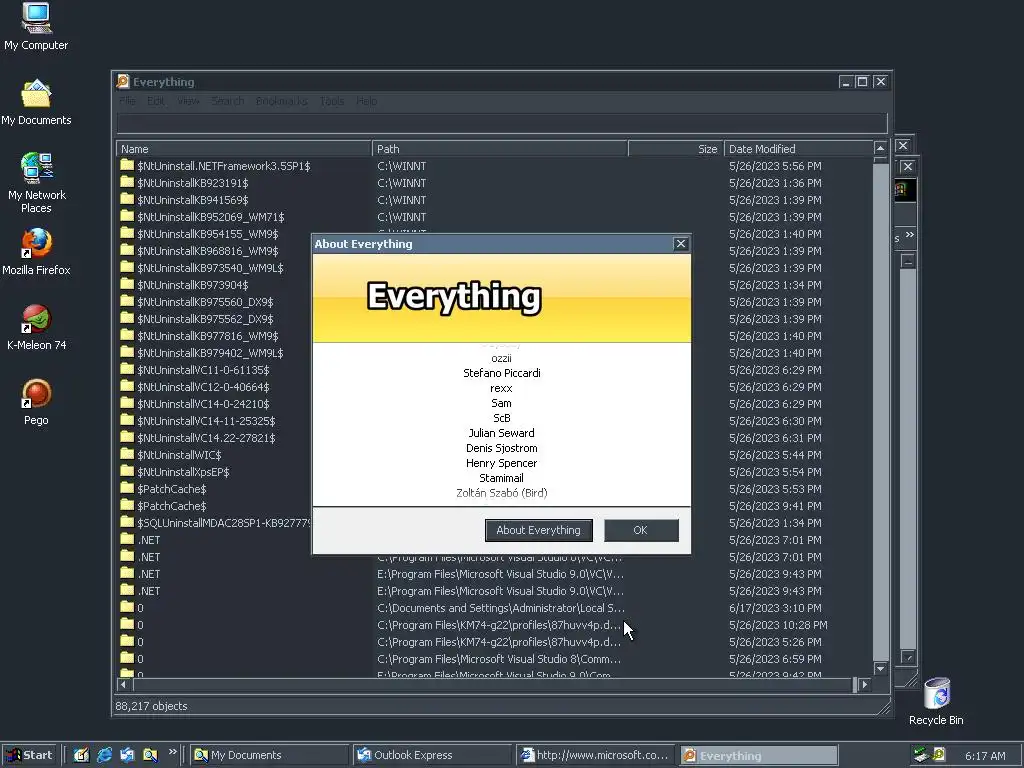Launch K-Meleon 74 from the desktop

click(36, 327)
